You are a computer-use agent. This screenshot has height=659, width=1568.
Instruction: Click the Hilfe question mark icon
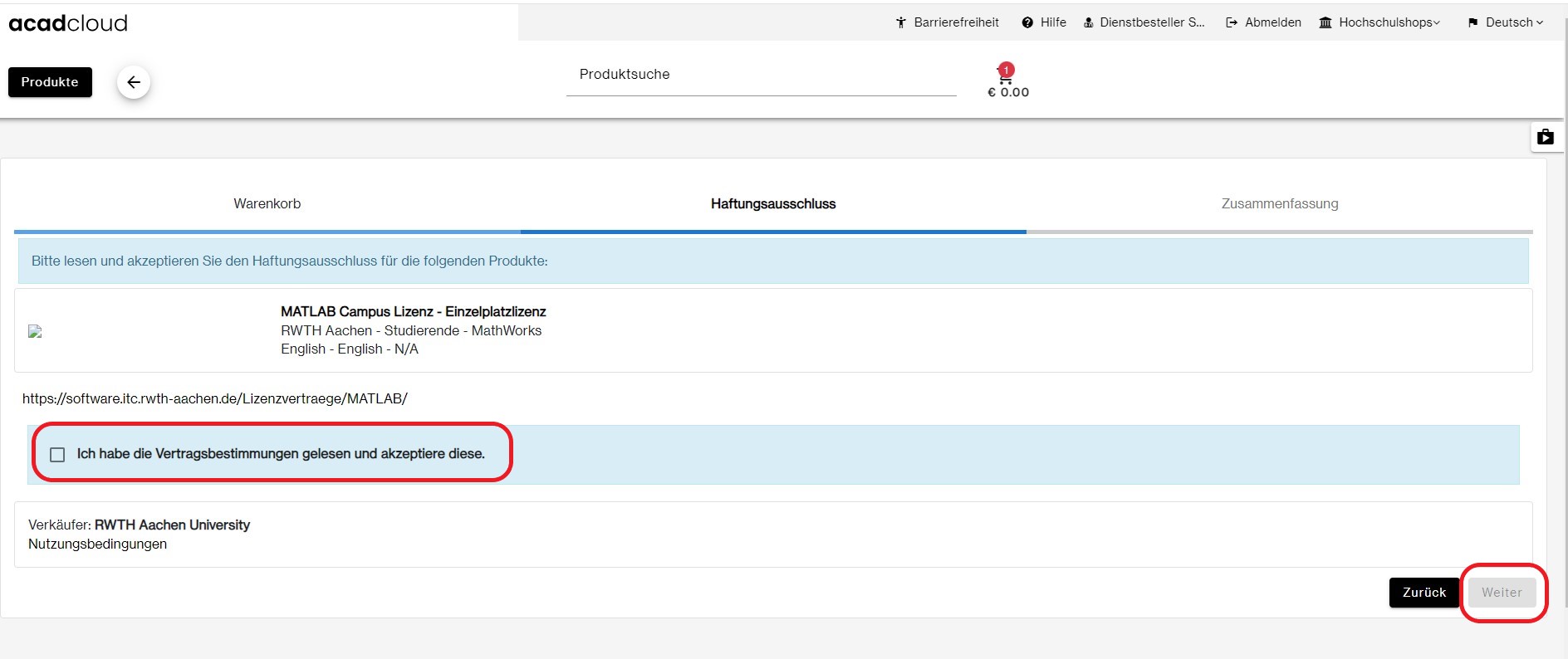point(1027,22)
